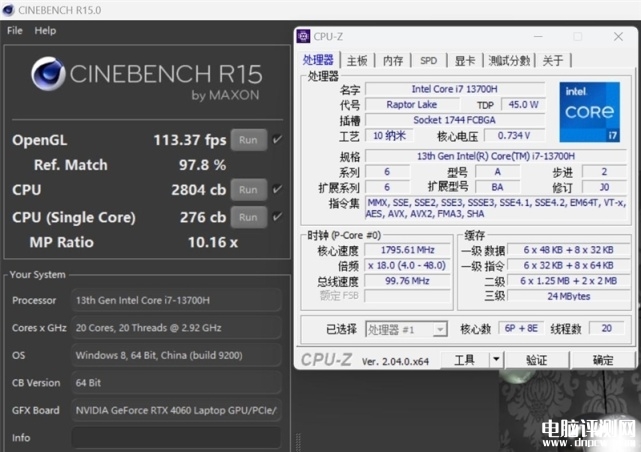Click the 指令集 instruction list text
The width and height of the screenshot is (641, 452).
[x=496, y=208]
